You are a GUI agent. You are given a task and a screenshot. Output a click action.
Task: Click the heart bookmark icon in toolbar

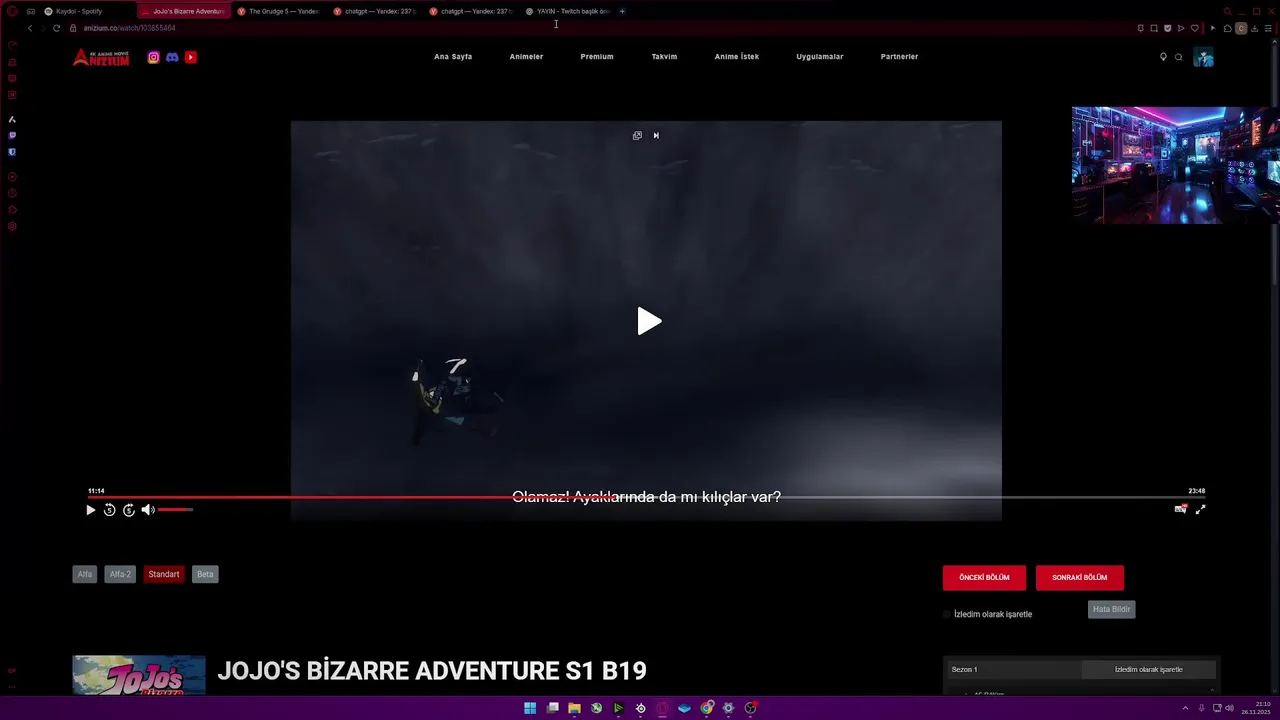[x=1193, y=28]
